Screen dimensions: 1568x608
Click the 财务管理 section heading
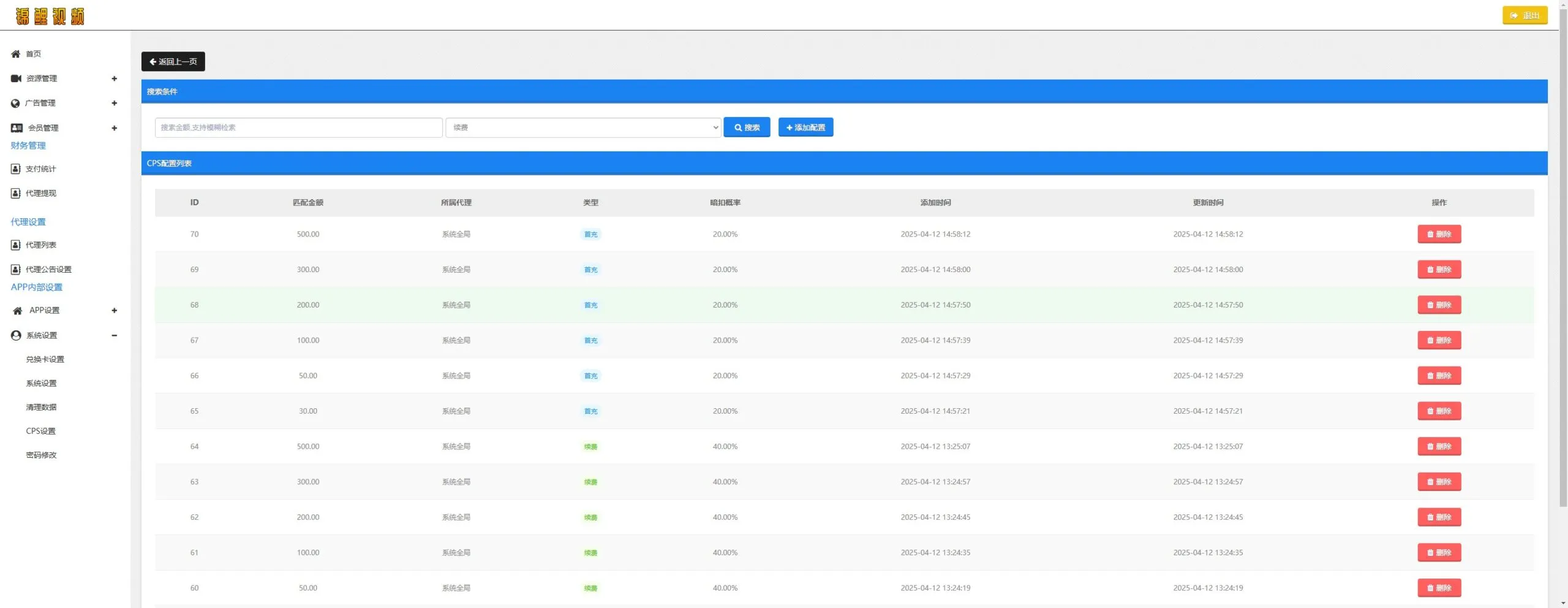(x=28, y=145)
